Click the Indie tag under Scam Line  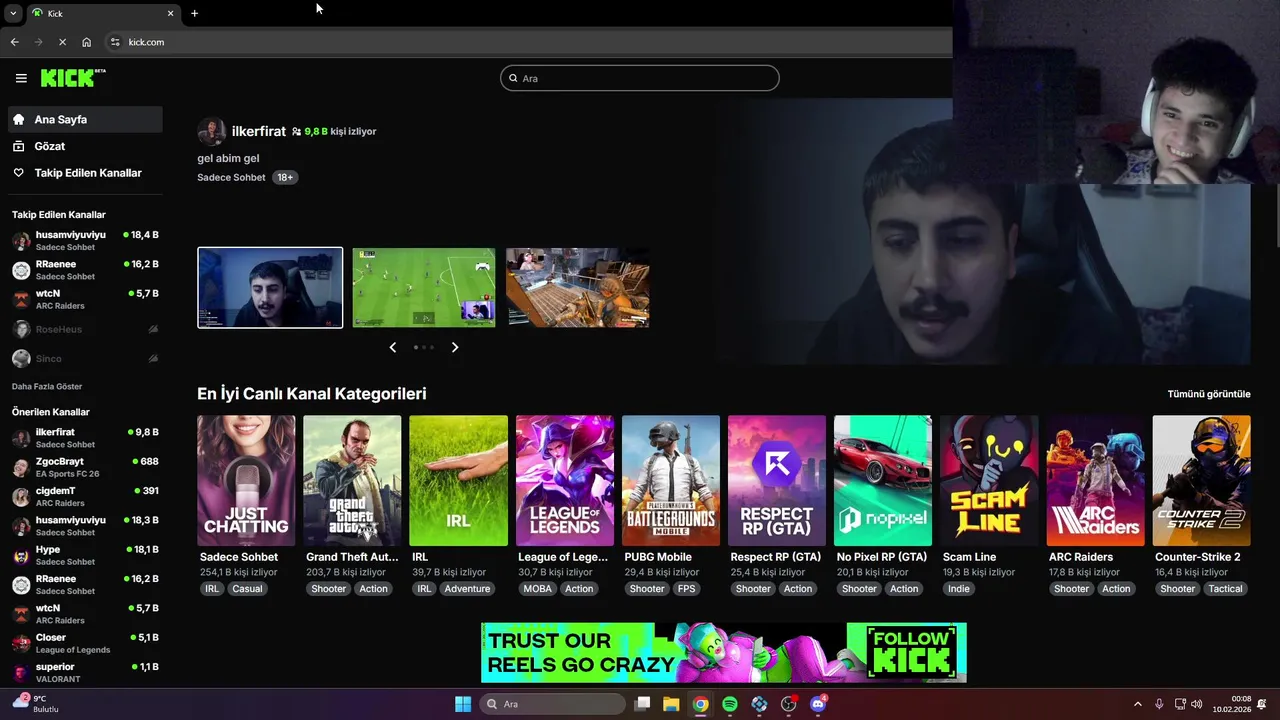[959, 589]
